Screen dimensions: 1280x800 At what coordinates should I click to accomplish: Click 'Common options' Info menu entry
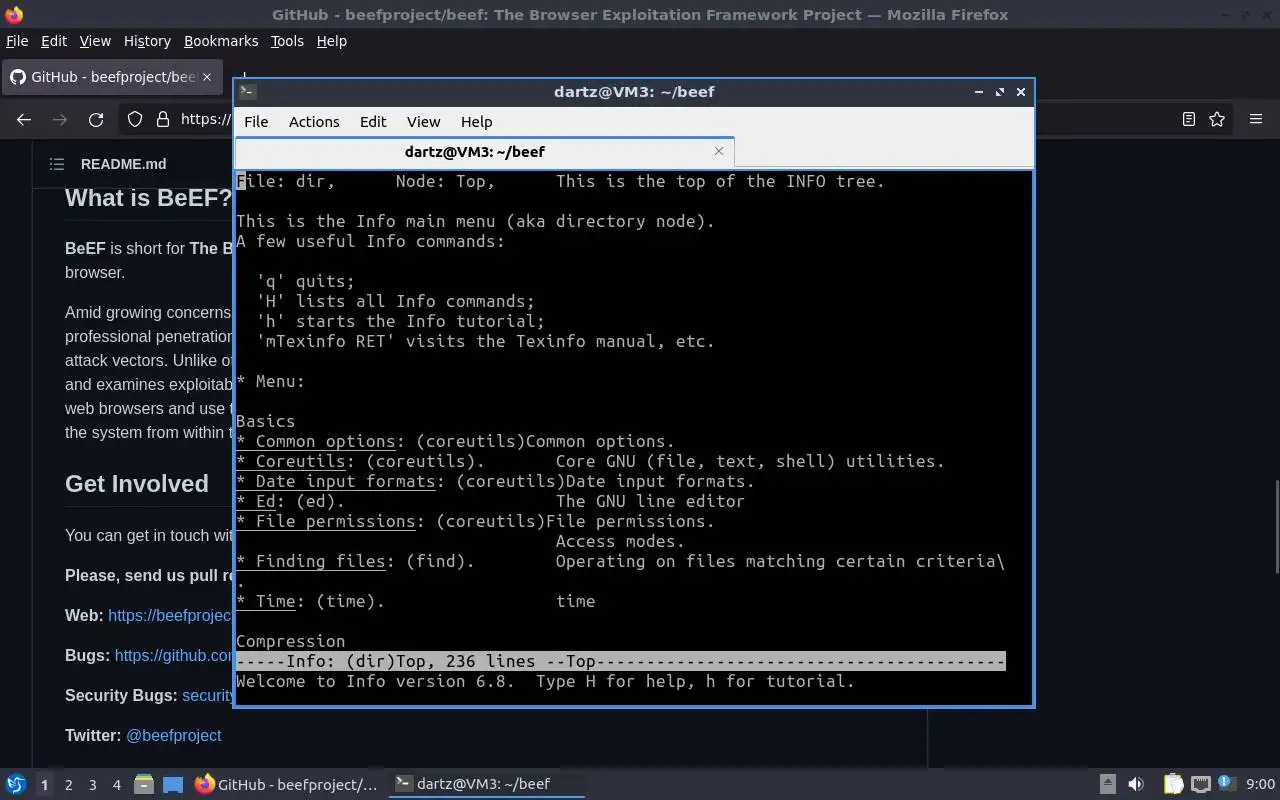(325, 441)
